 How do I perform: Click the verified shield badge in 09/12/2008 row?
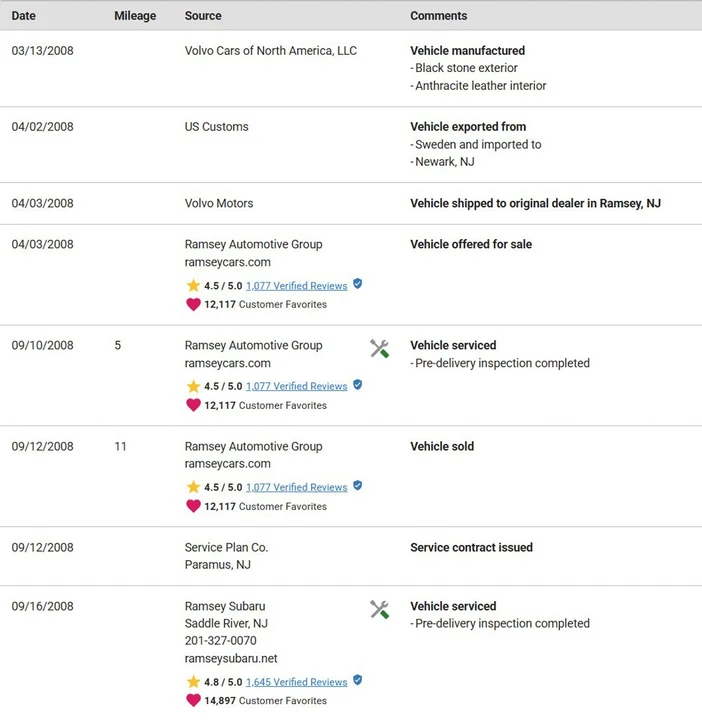pyautogui.click(x=358, y=485)
